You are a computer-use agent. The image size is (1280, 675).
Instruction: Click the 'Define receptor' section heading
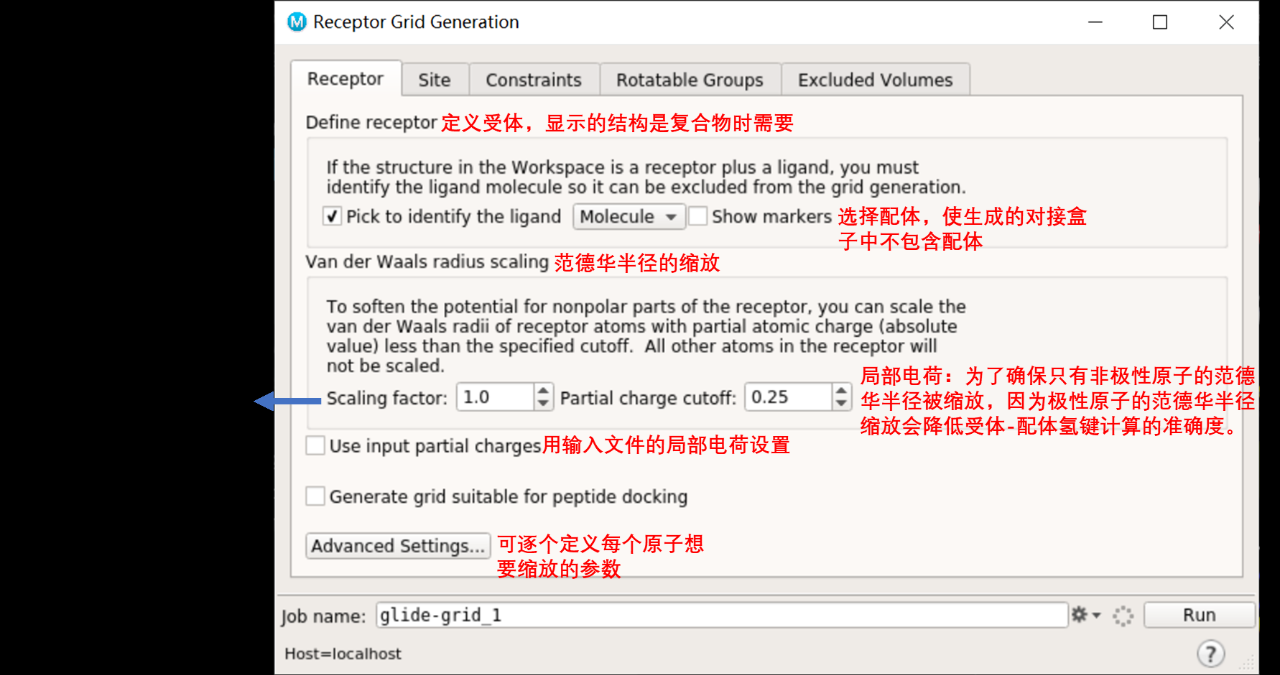[x=371, y=123]
